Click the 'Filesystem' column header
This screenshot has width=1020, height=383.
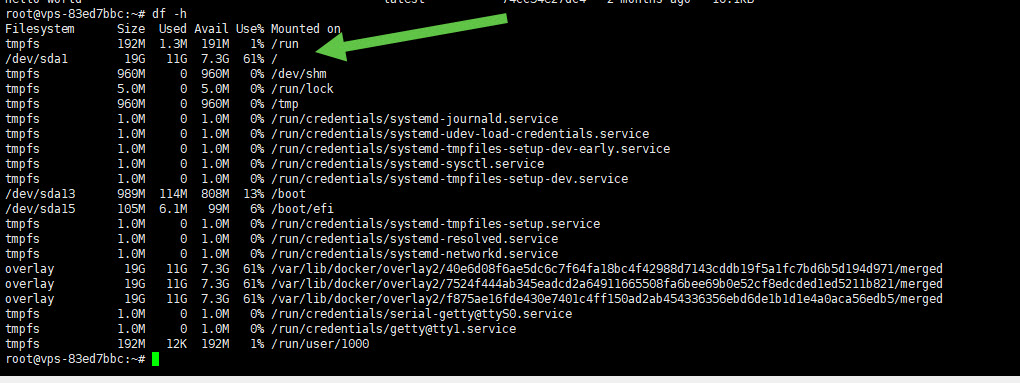tap(40, 29)
